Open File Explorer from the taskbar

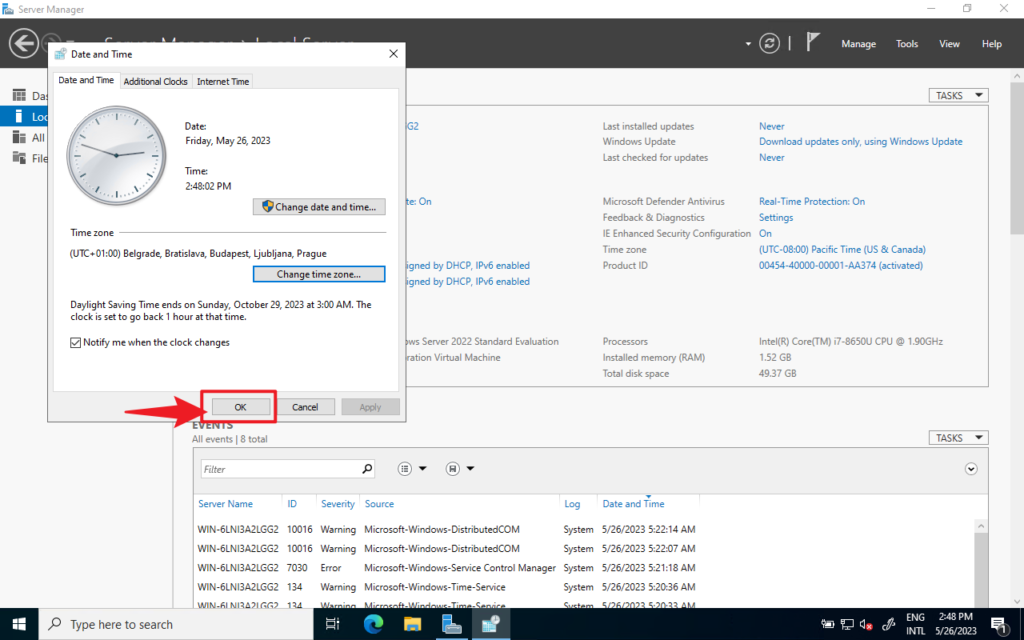click(412, 625)
